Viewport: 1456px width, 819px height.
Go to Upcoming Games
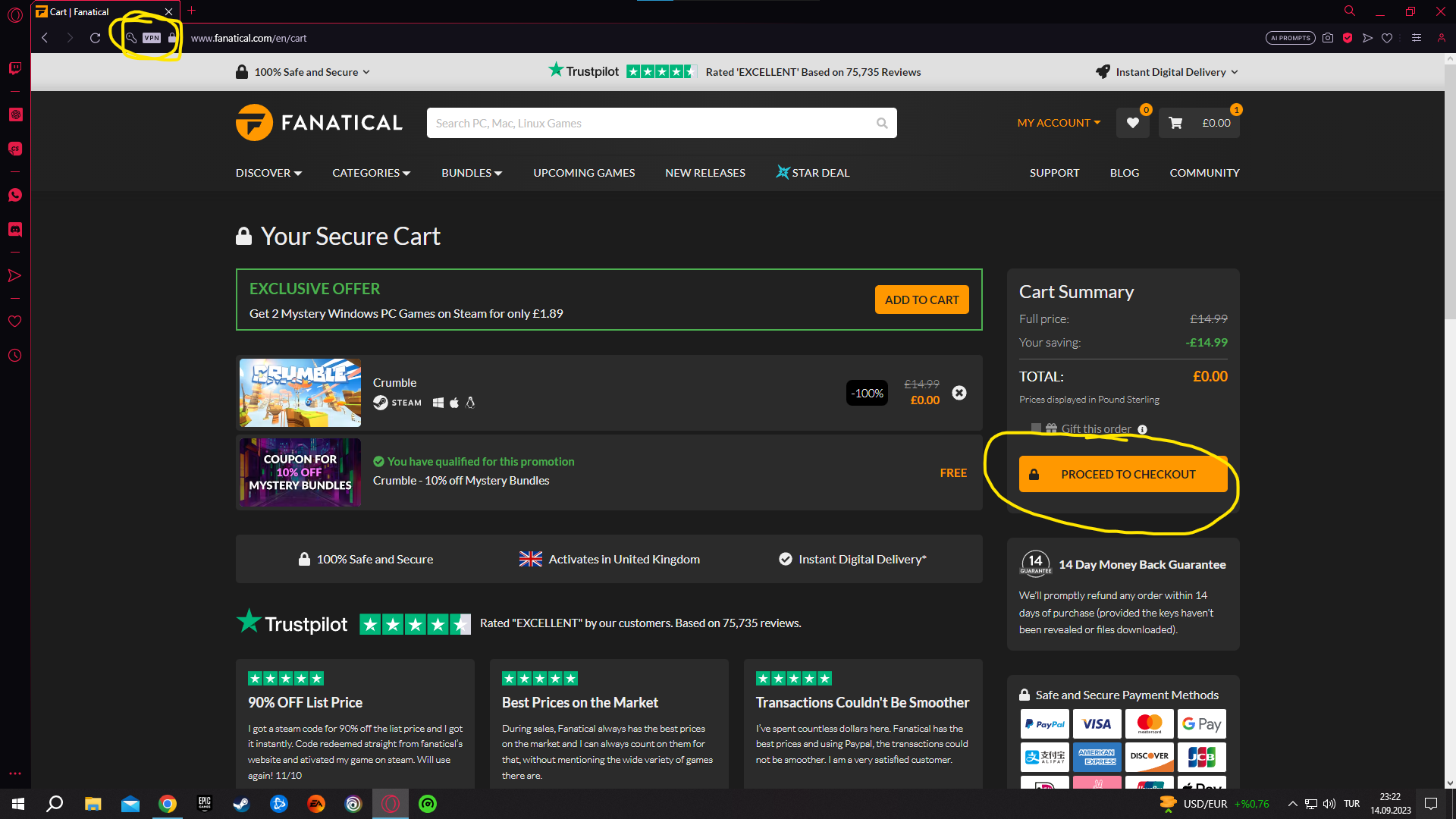point(584,173)
